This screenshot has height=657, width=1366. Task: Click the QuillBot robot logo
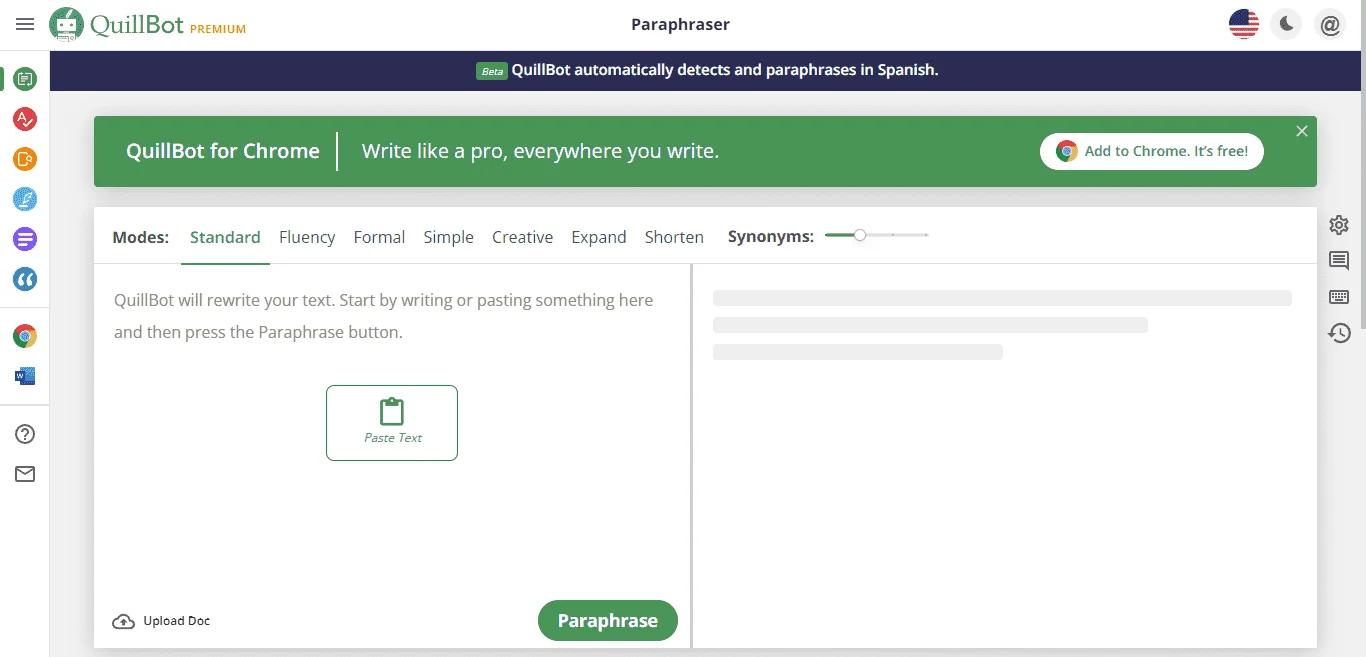pyautogui.click(x=67, y=25)
